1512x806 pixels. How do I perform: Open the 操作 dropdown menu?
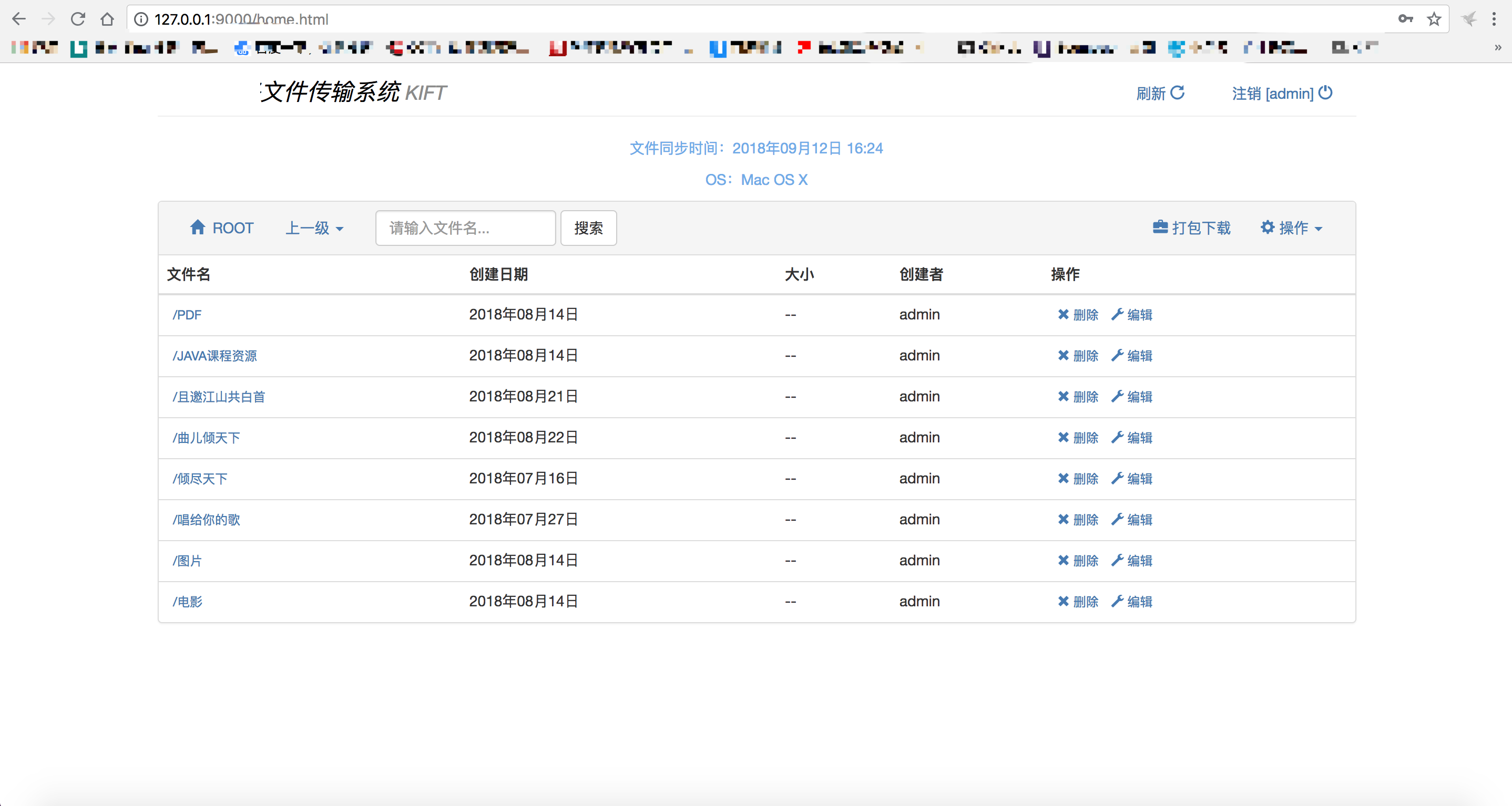click(1292, 228)
